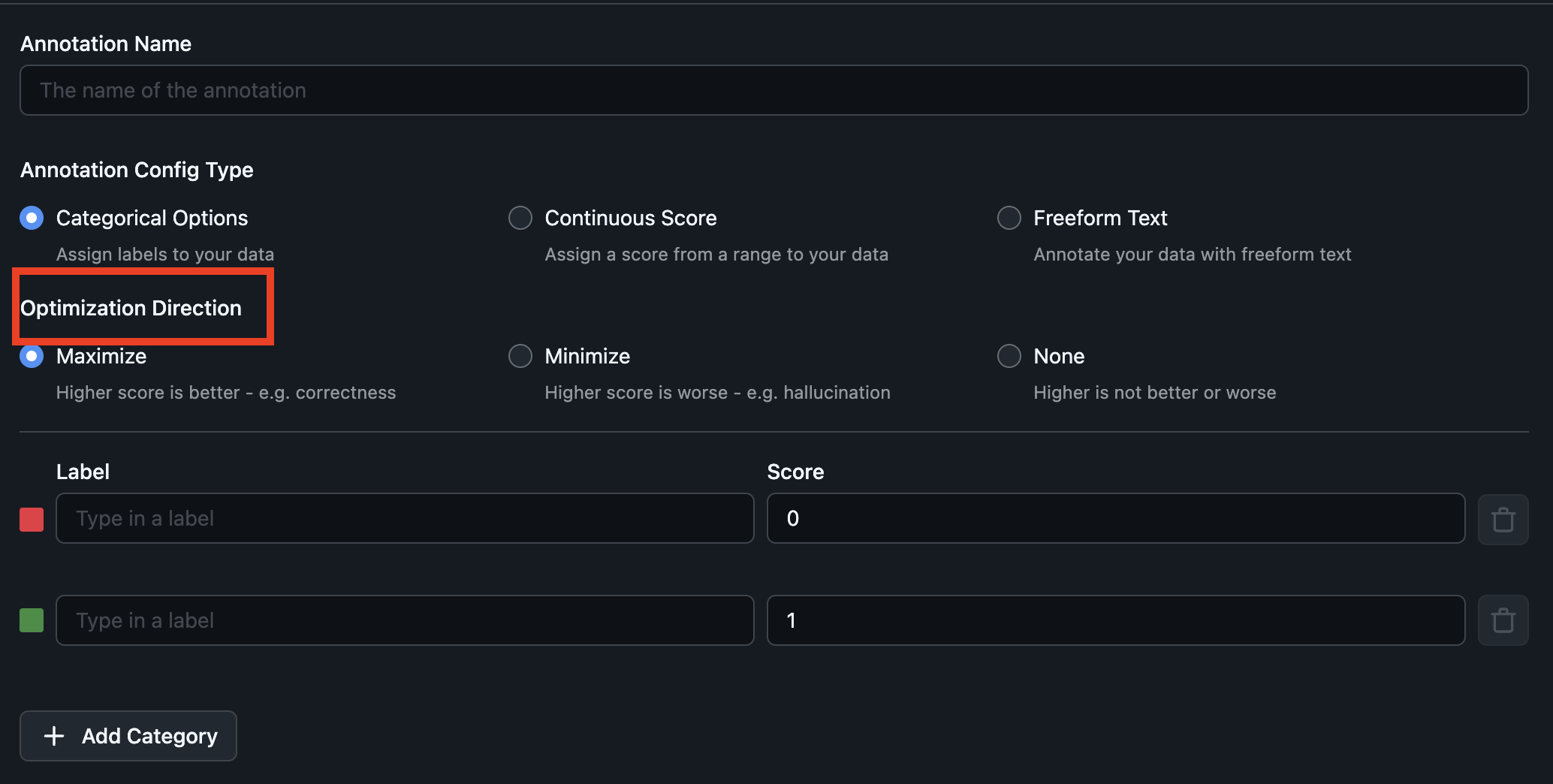The height and width of the screenshot is (784, 1553).
Task: Focus the score field containing 1
Action: (x=1115, y=620)
